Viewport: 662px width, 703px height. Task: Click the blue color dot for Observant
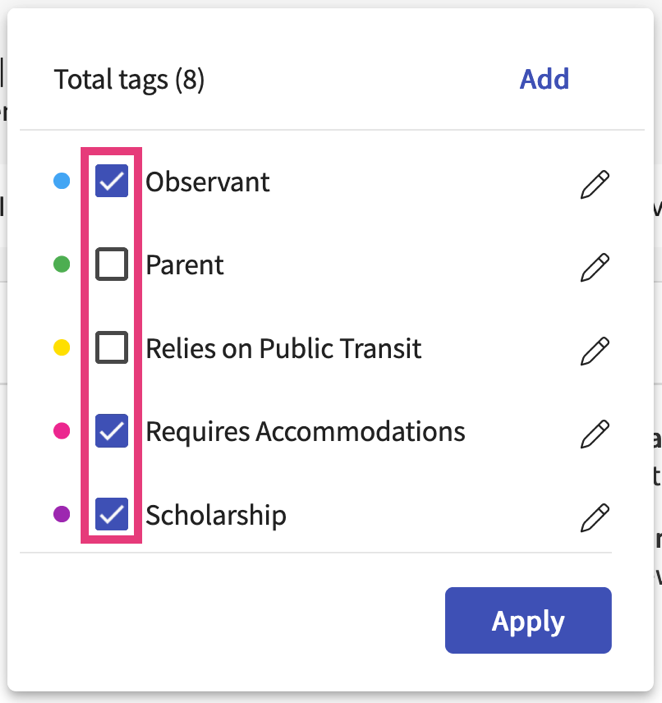(x=61, y=181)
